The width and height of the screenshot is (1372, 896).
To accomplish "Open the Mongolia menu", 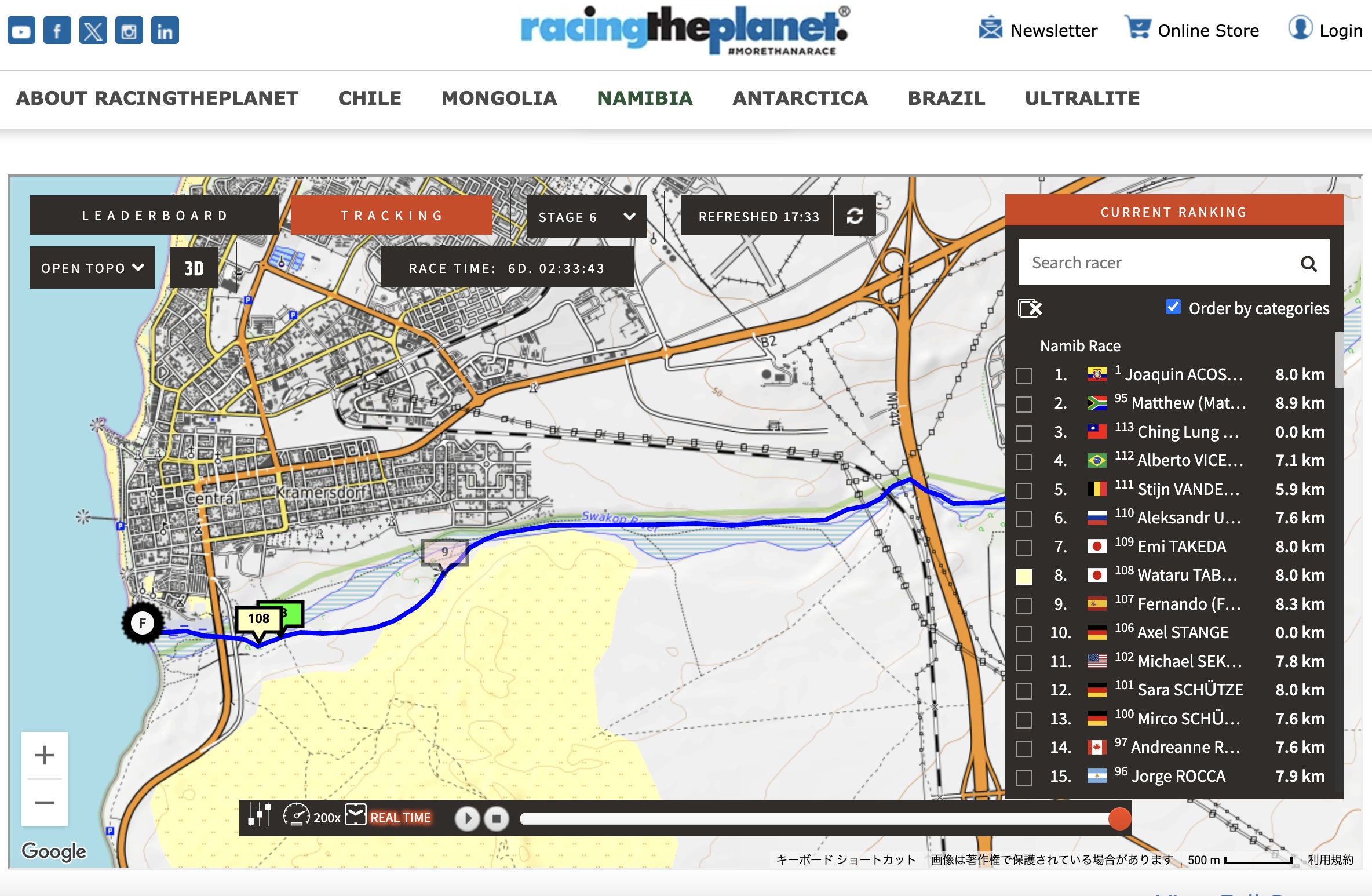I will click(499, 98).
